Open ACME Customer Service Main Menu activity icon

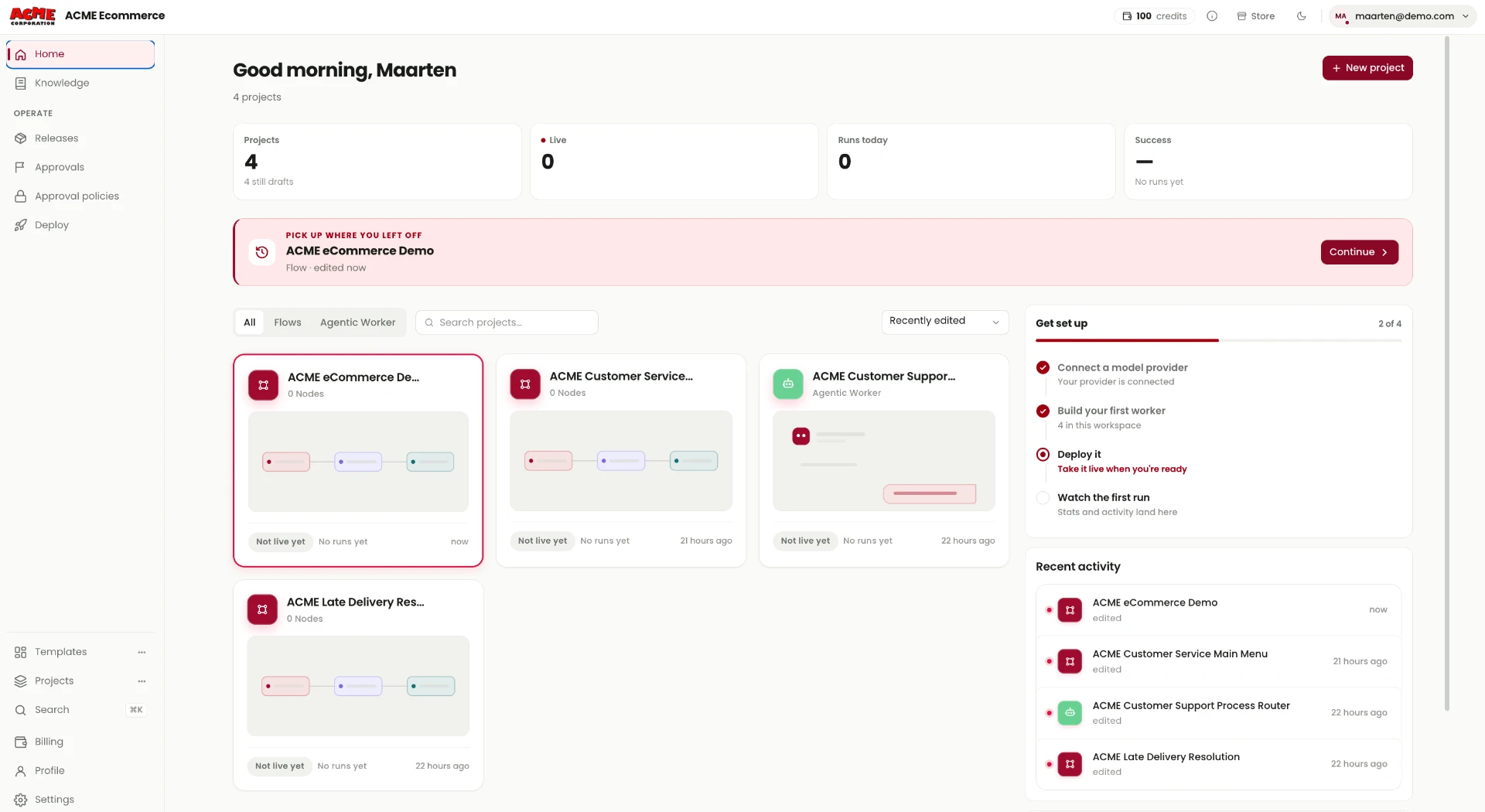coord(1070,662)
